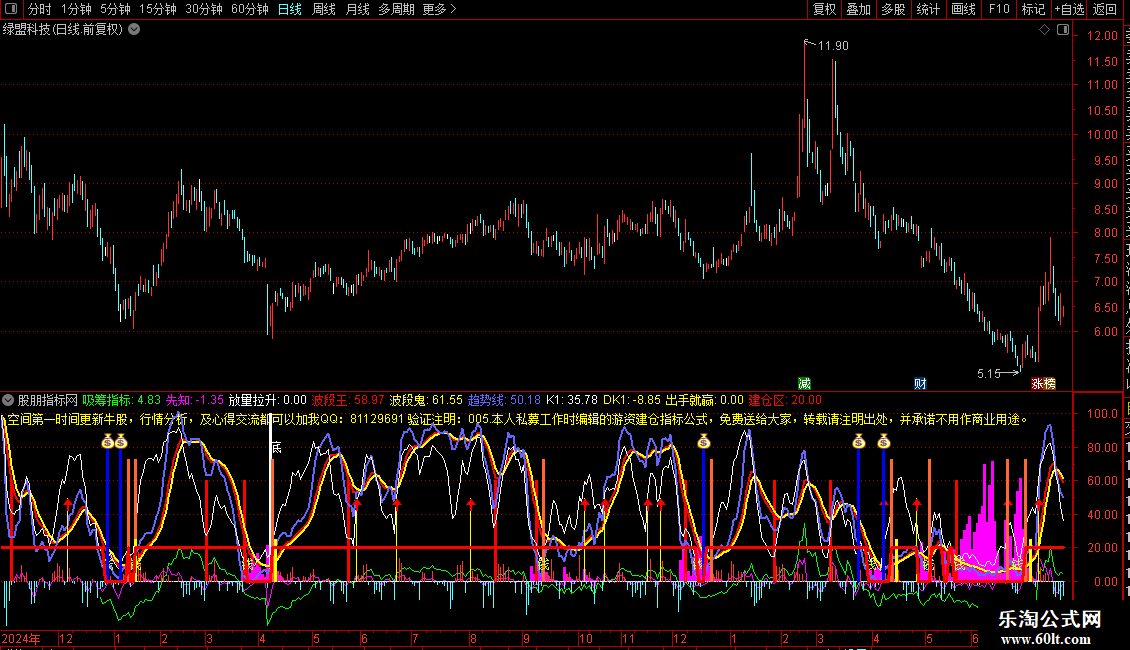
Task: Select the 15分钟 period
Action: (158, 9)
